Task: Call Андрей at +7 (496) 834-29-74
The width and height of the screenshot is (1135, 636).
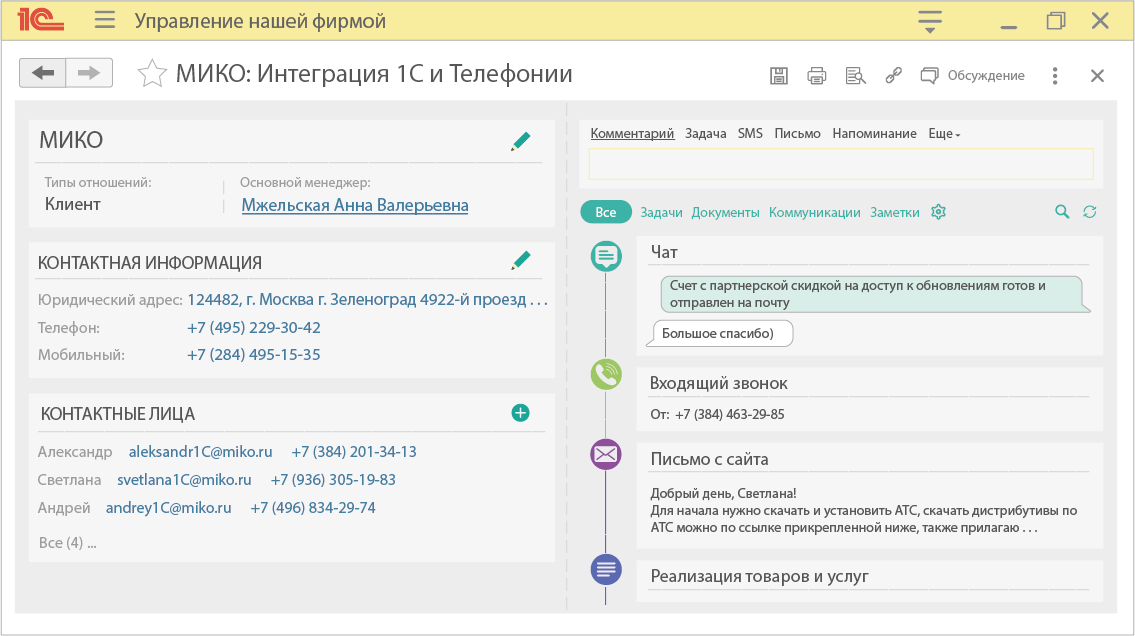Action: click(313, 508)
